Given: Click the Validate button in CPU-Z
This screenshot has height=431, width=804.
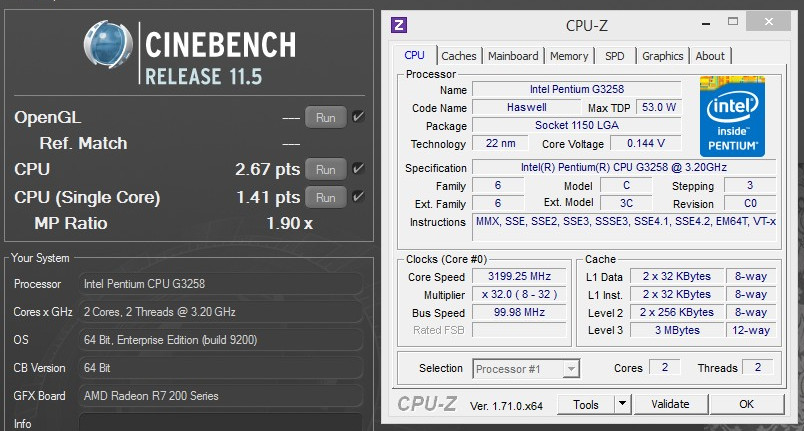Looking at the screenshot, I should [669, 404].
